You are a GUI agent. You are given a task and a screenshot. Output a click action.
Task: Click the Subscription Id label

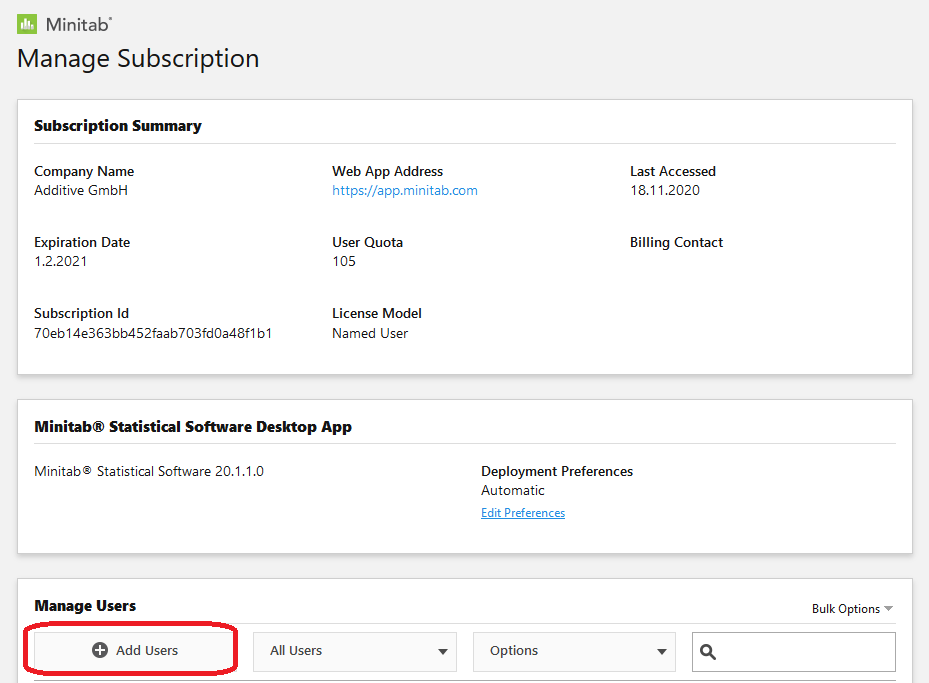(x=81, y=313)
